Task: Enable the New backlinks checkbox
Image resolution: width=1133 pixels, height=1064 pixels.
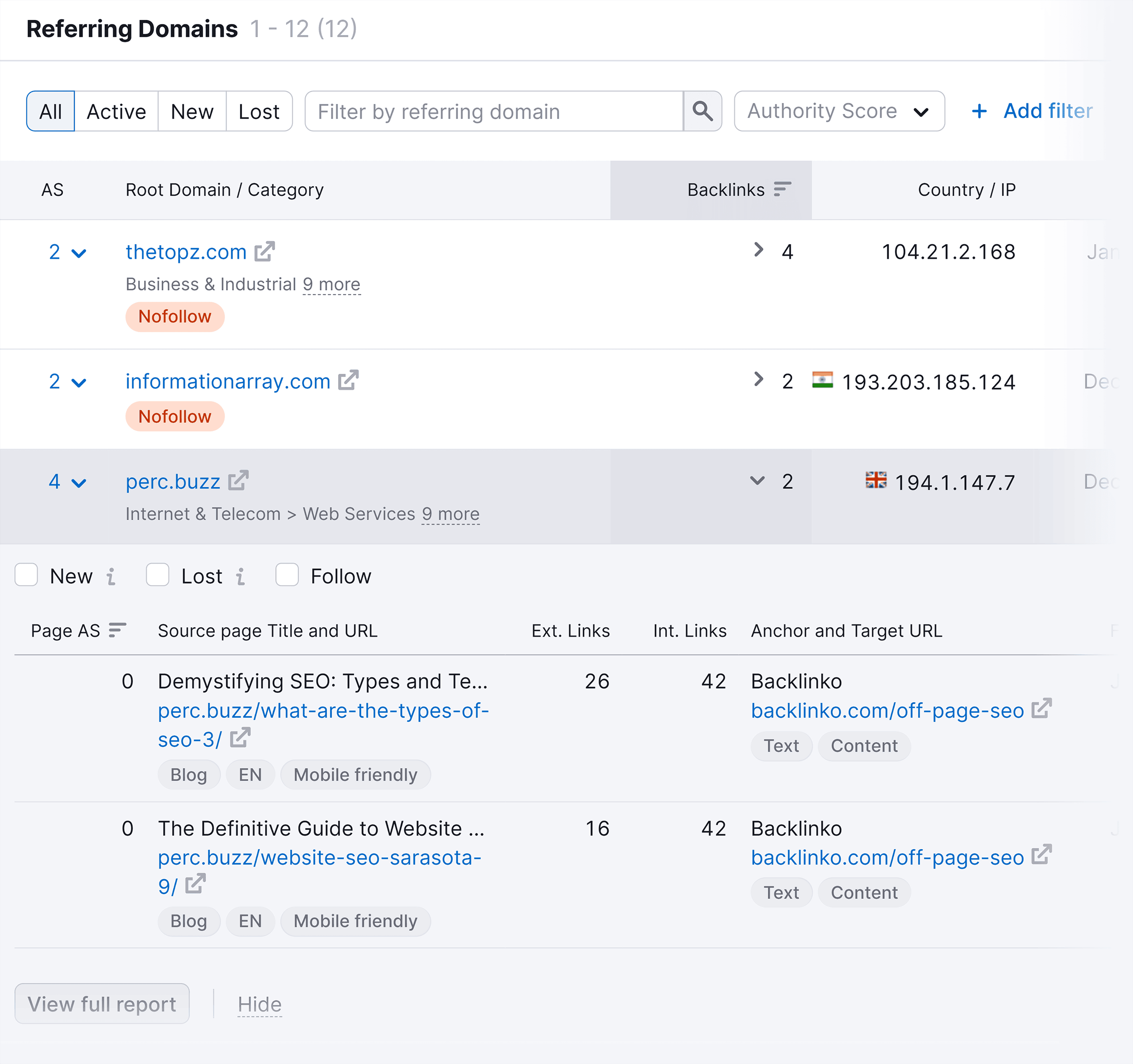Action: (26, 576)
